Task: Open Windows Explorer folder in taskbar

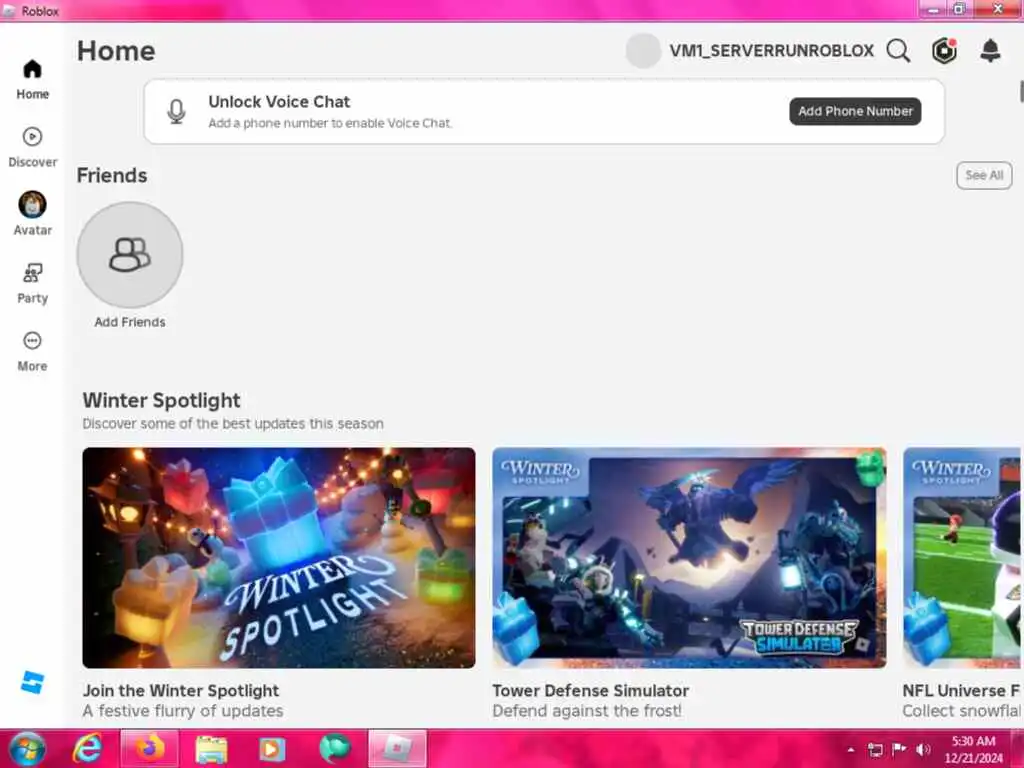Action: (211, 749)
